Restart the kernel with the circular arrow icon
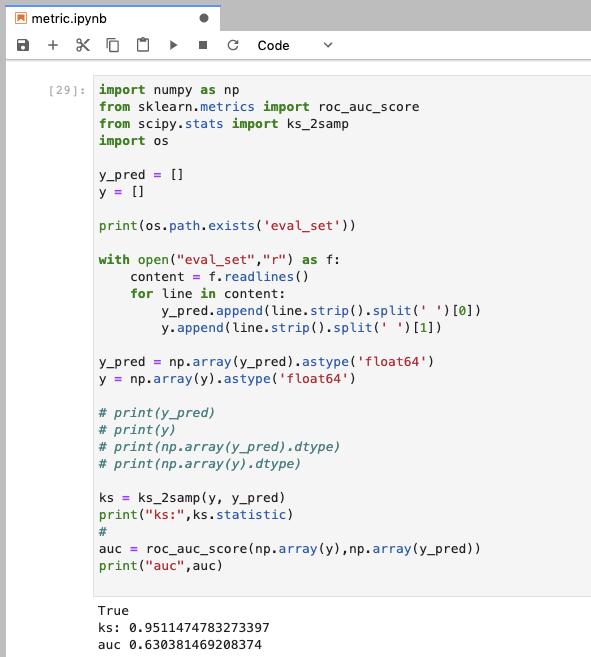The width and height of the screenshot is (591, 657). (233, 45)
